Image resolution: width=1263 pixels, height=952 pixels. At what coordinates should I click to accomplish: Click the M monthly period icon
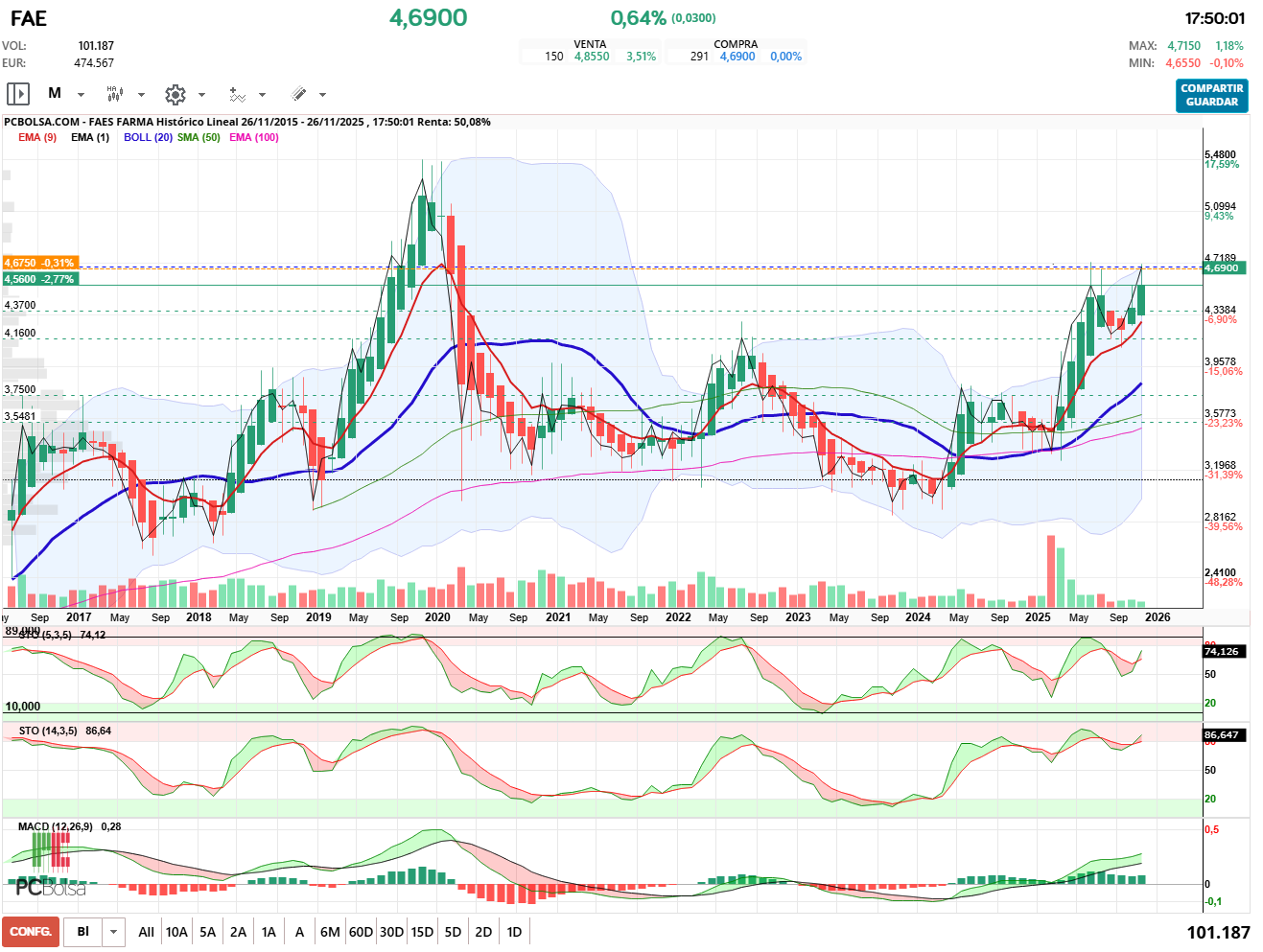55,94
